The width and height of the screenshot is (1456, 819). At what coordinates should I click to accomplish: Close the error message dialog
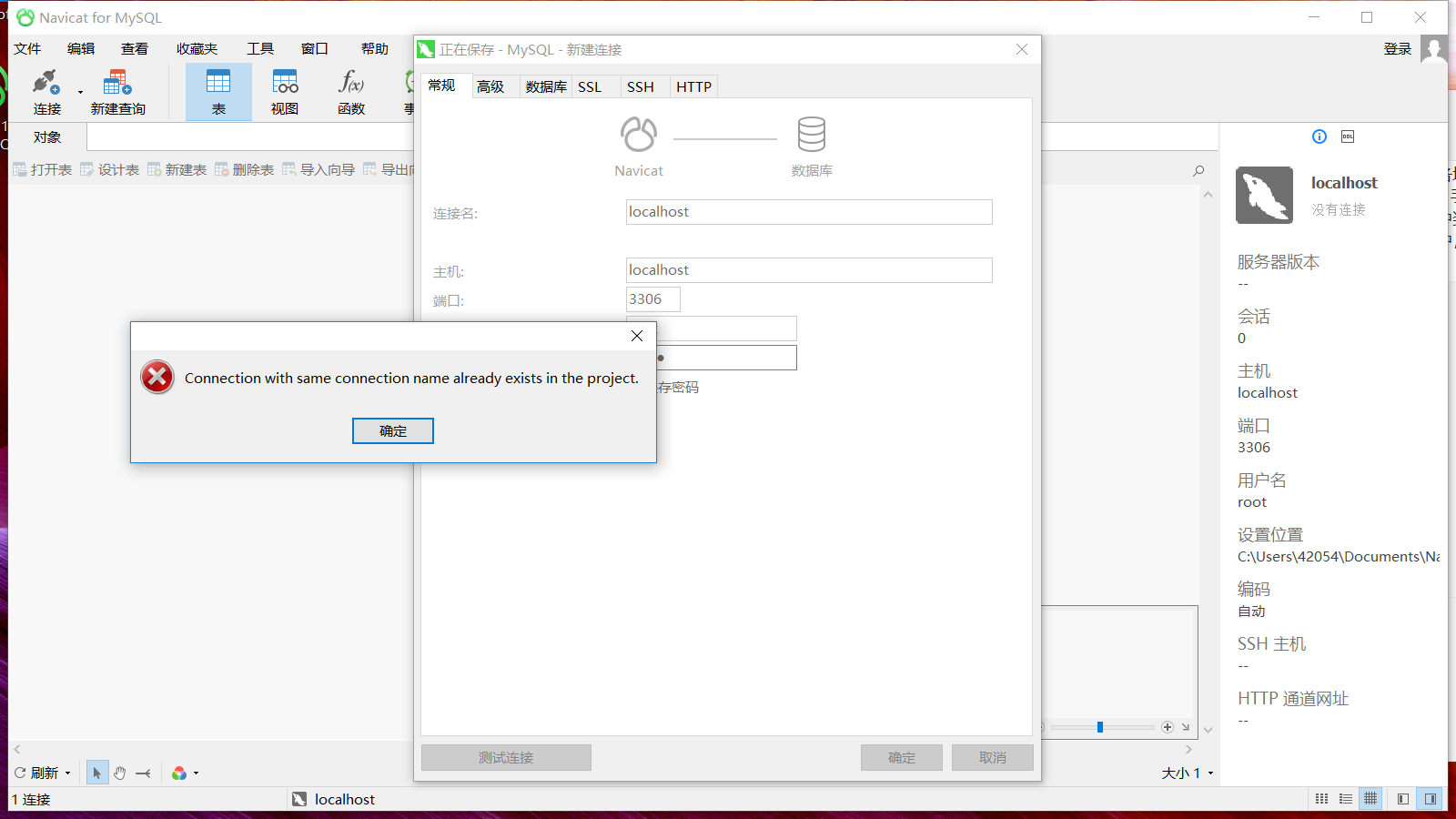click(637, 336)
